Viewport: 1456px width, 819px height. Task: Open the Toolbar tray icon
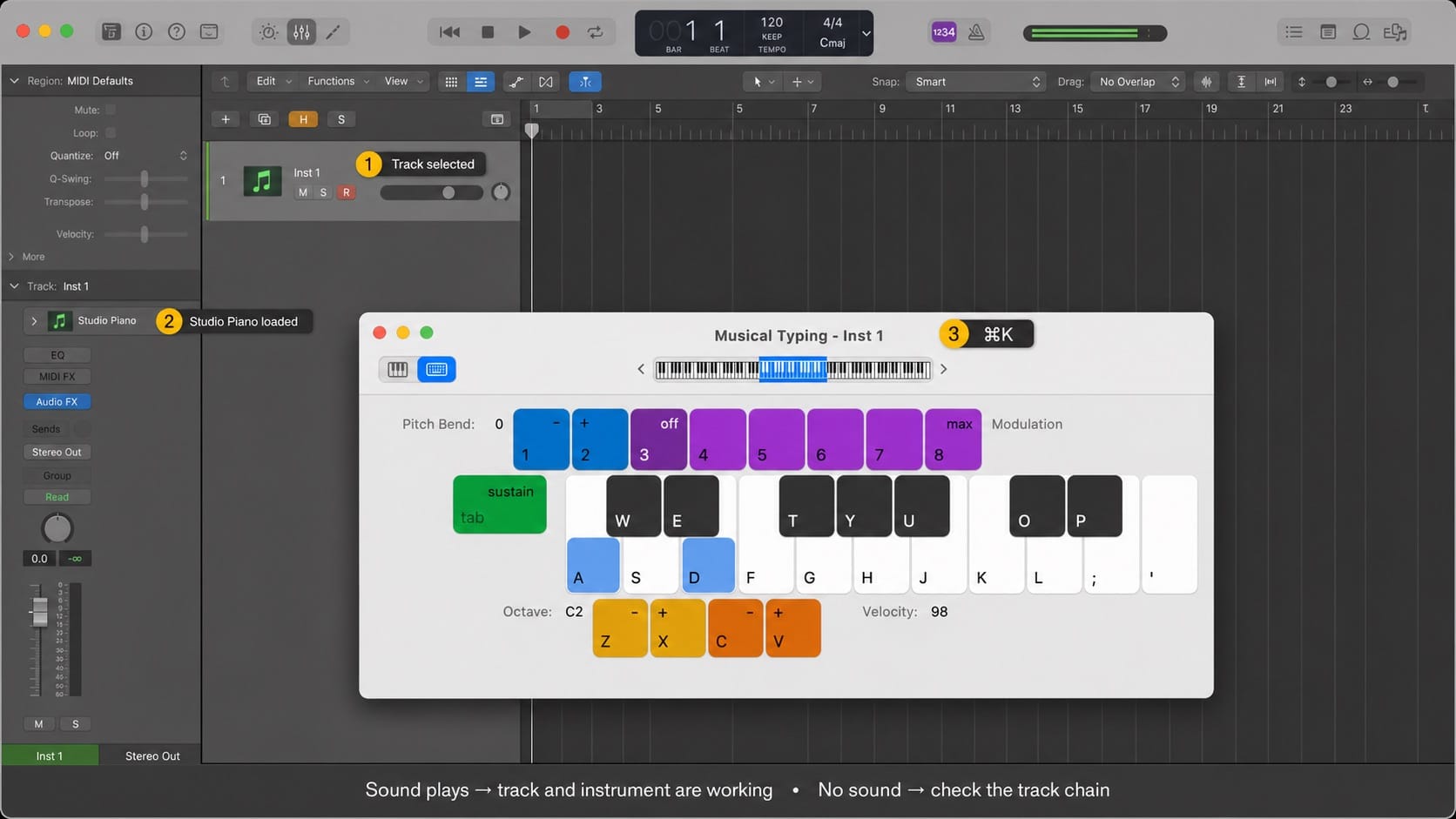click(x=209, y=32)
